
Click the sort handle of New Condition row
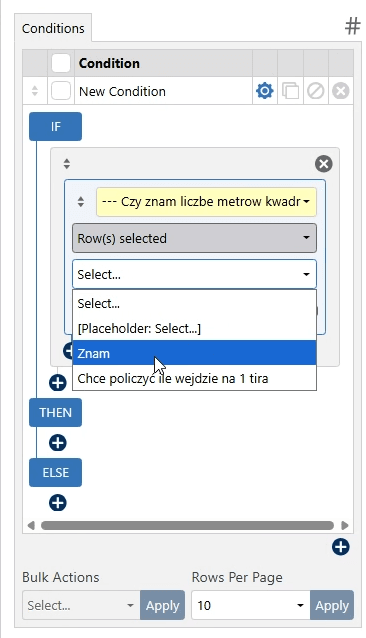pos(35,91)
